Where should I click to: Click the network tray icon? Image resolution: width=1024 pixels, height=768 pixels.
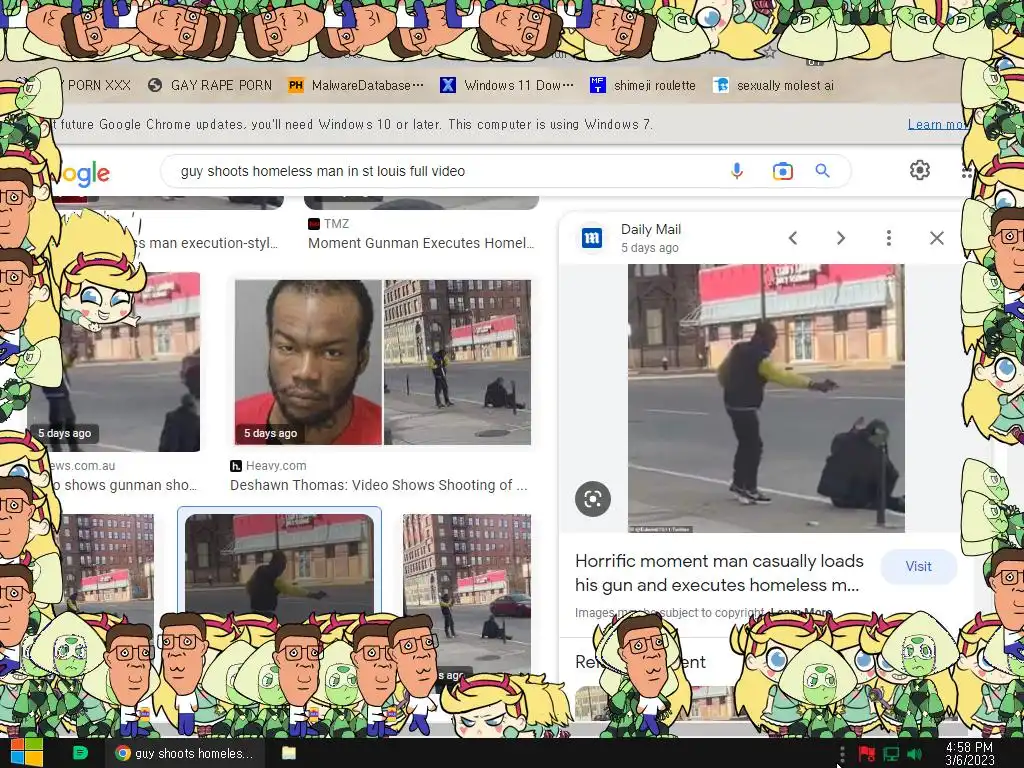pos(891,754)
